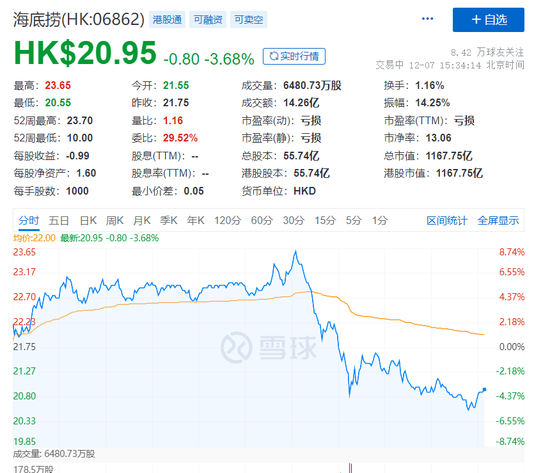This screenshot has width=550, height=473.
Task: Click the 每股收益 value -0.99
Action: (x=78, y=155)
